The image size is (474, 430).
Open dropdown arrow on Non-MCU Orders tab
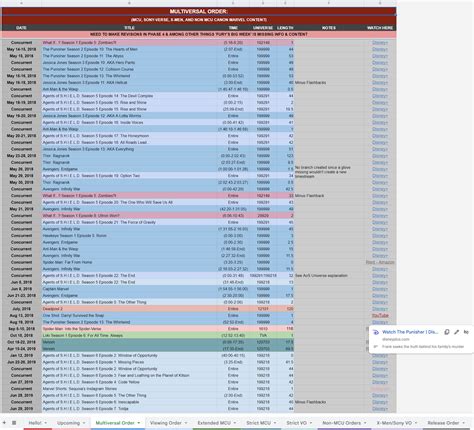(x=365, y=423)
